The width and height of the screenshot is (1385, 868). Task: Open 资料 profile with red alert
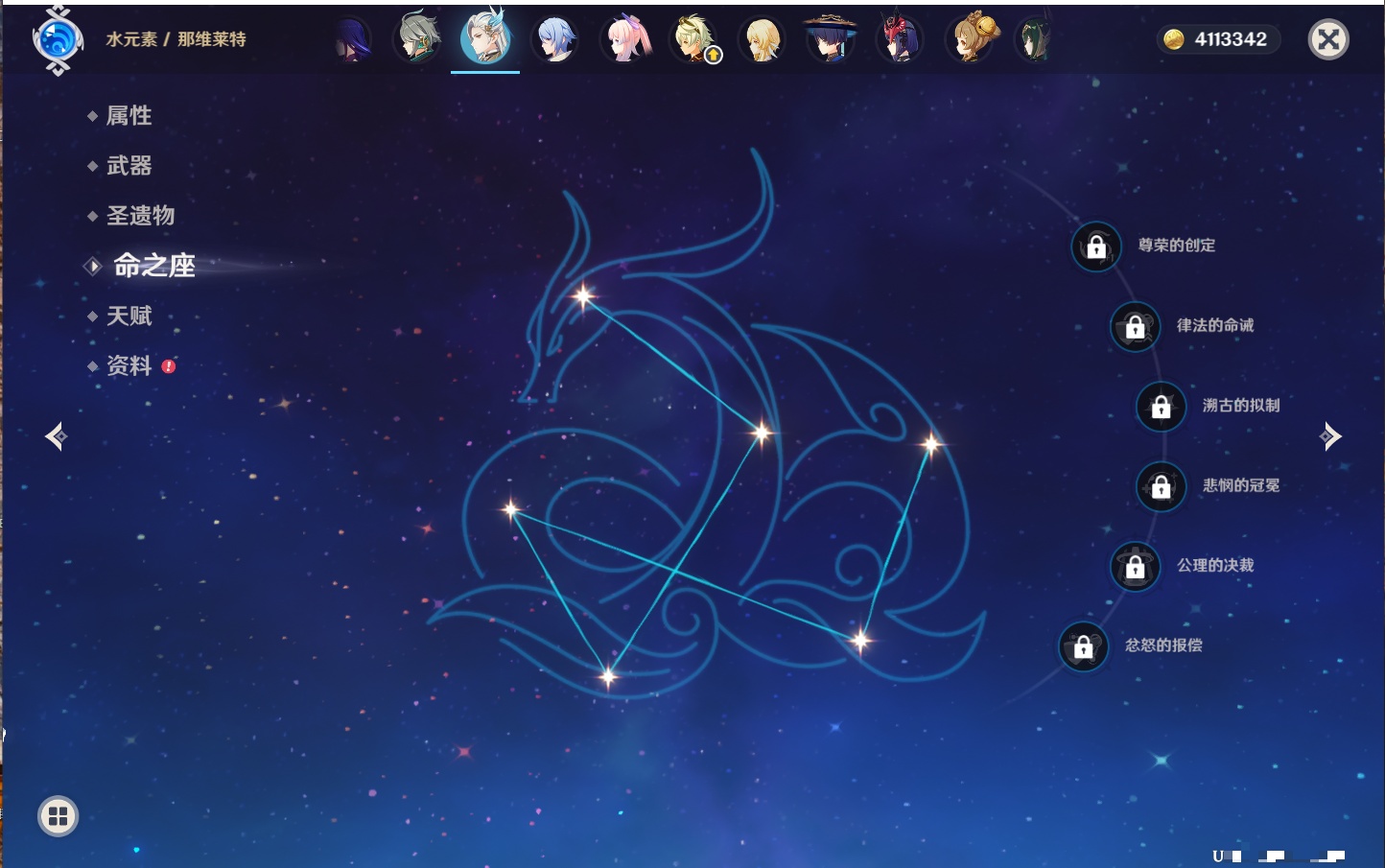(129, 365)
